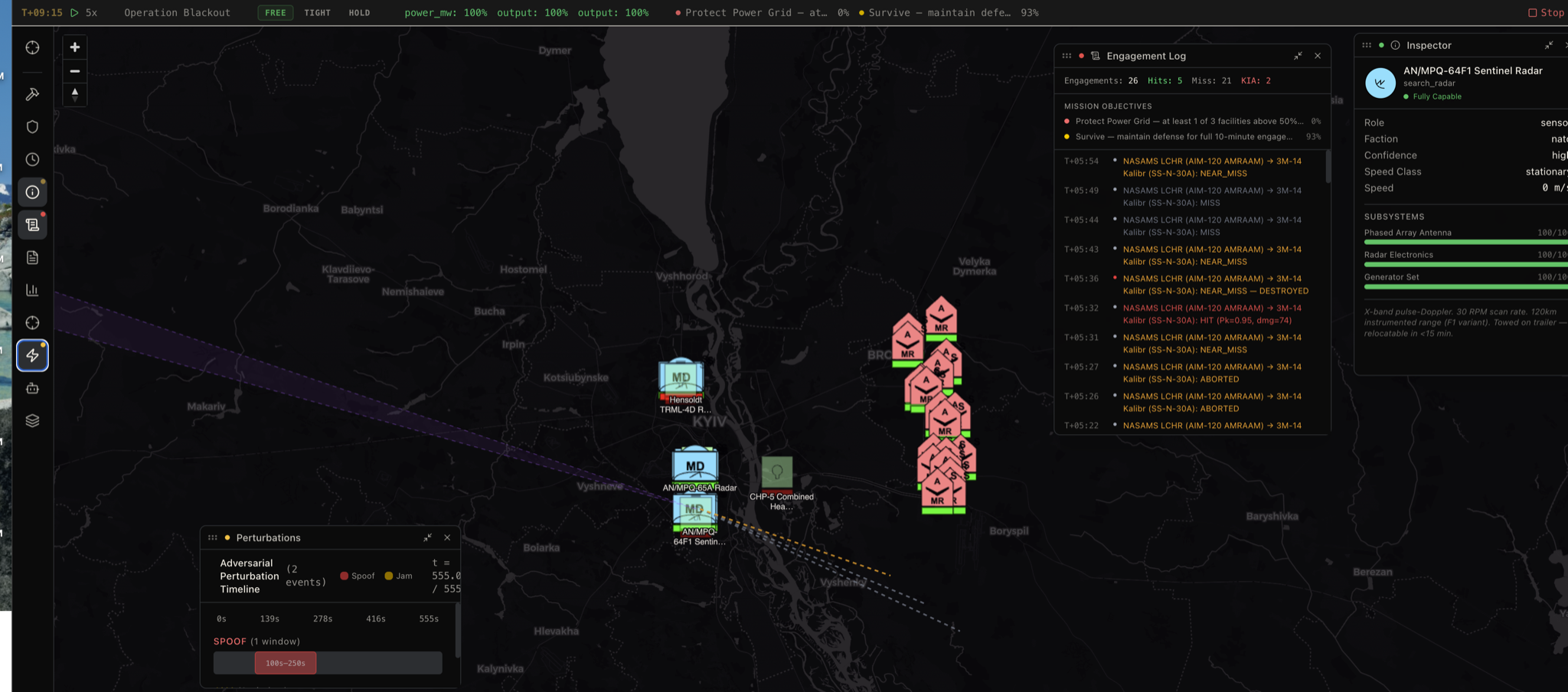Grab the Perturbations panel drag handle dots

click(213, 537)
